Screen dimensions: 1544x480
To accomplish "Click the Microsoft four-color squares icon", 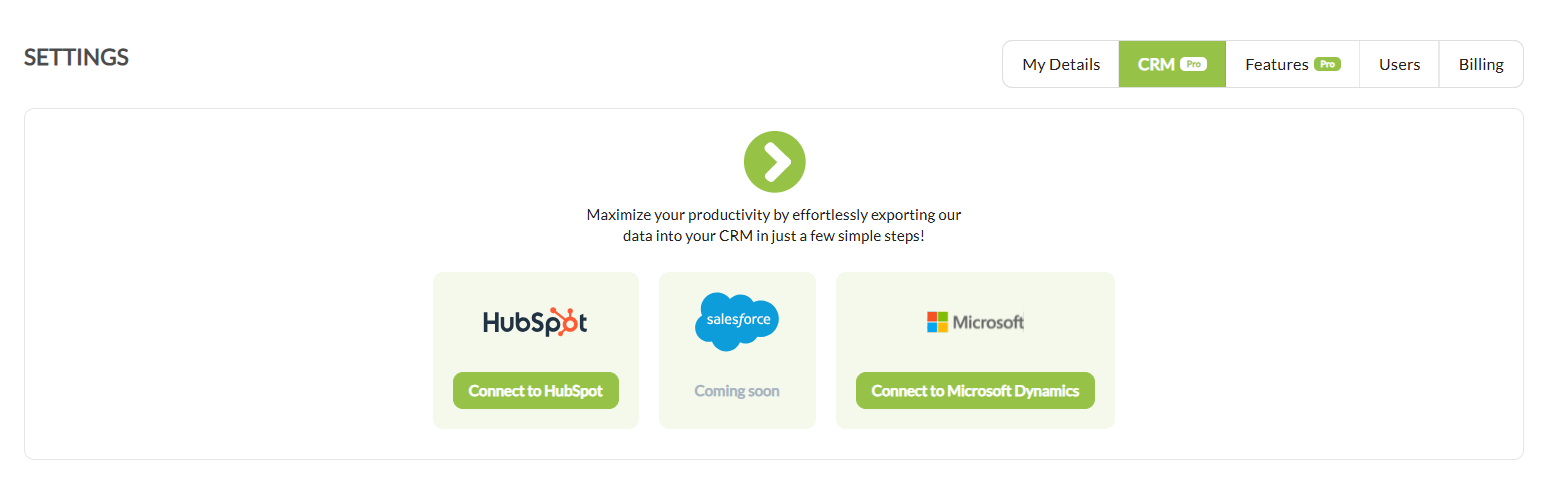I will coord(937,322).
